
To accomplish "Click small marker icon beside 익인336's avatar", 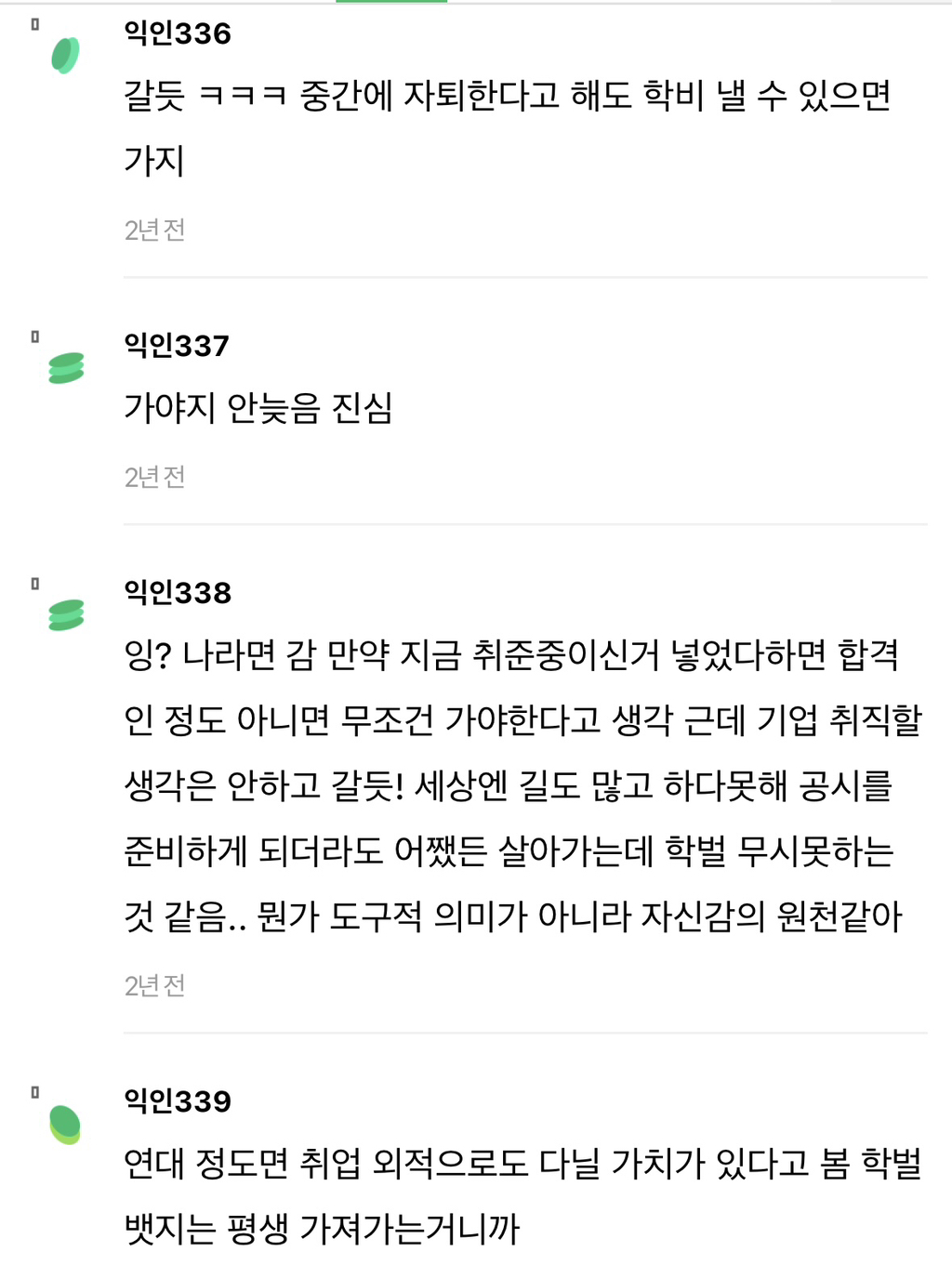I will (x=35, y=25).
